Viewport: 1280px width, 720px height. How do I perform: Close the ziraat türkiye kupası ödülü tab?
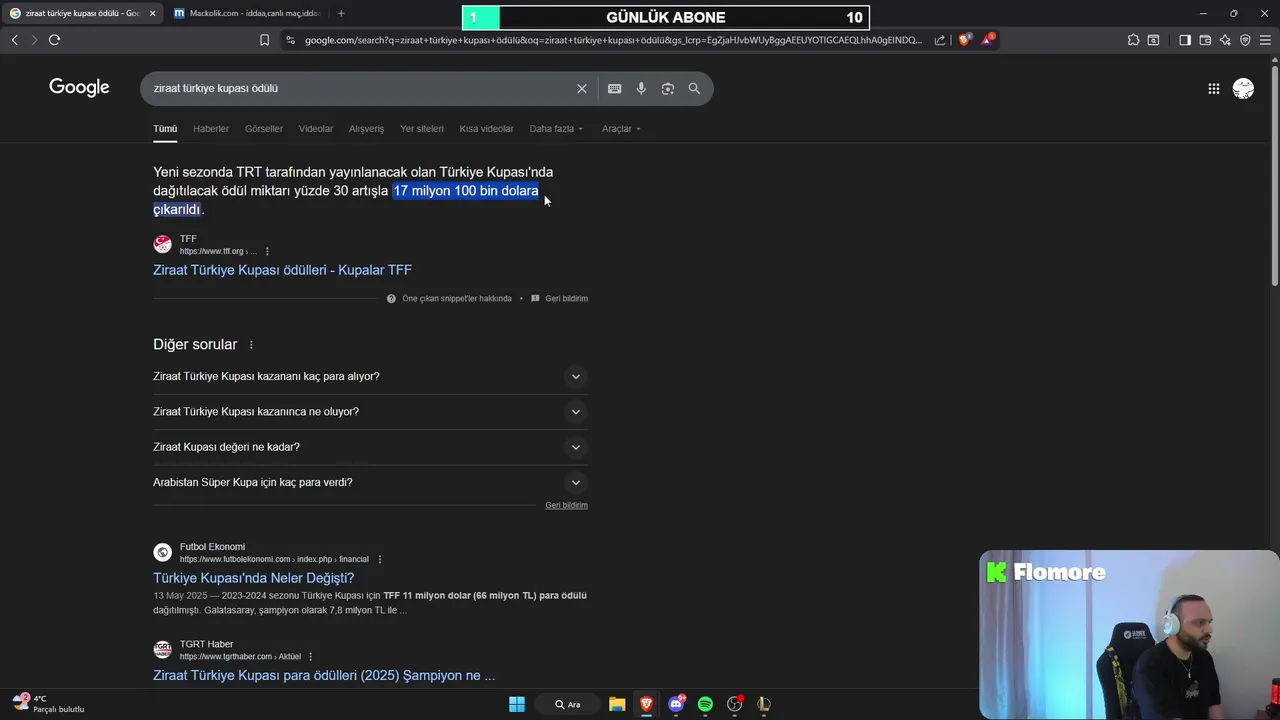152,13
